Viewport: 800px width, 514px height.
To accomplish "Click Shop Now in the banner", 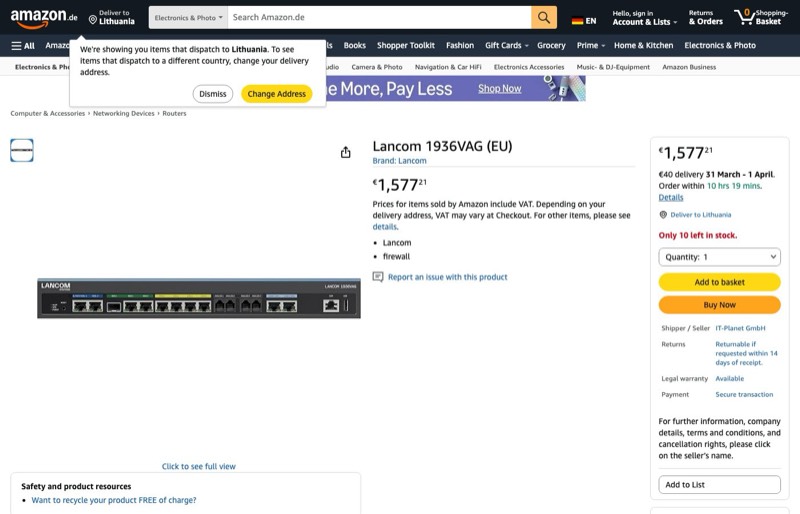I will [499, 89].
